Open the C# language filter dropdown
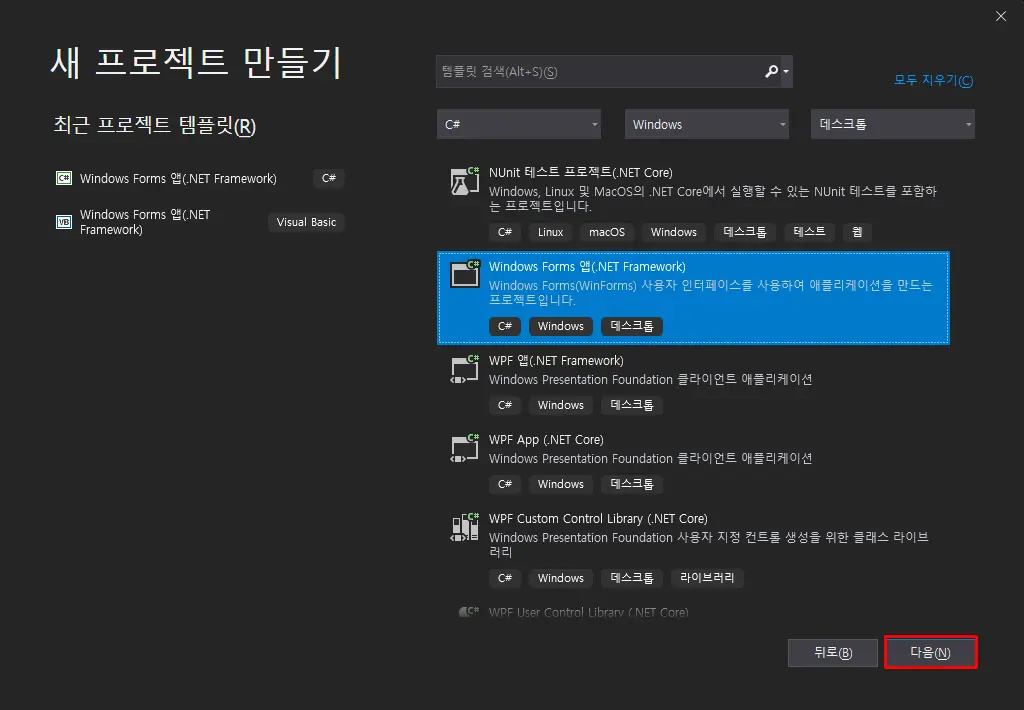The image size is (1024, 710). click(x=519, y=124)
